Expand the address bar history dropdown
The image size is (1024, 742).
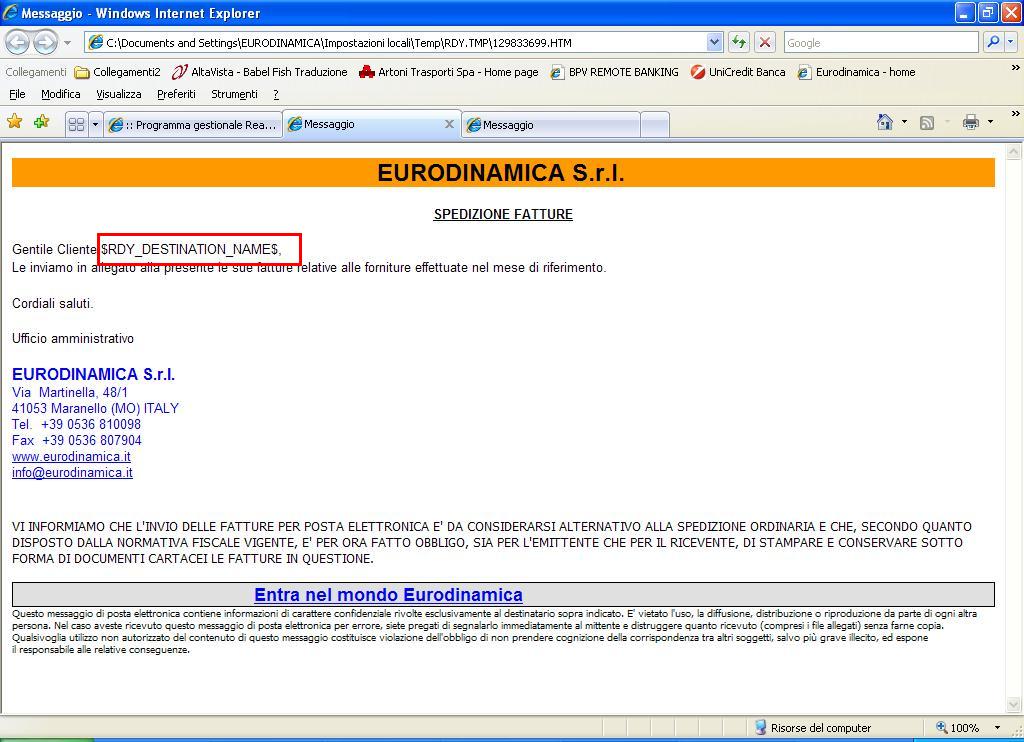(x=714, y=42)
